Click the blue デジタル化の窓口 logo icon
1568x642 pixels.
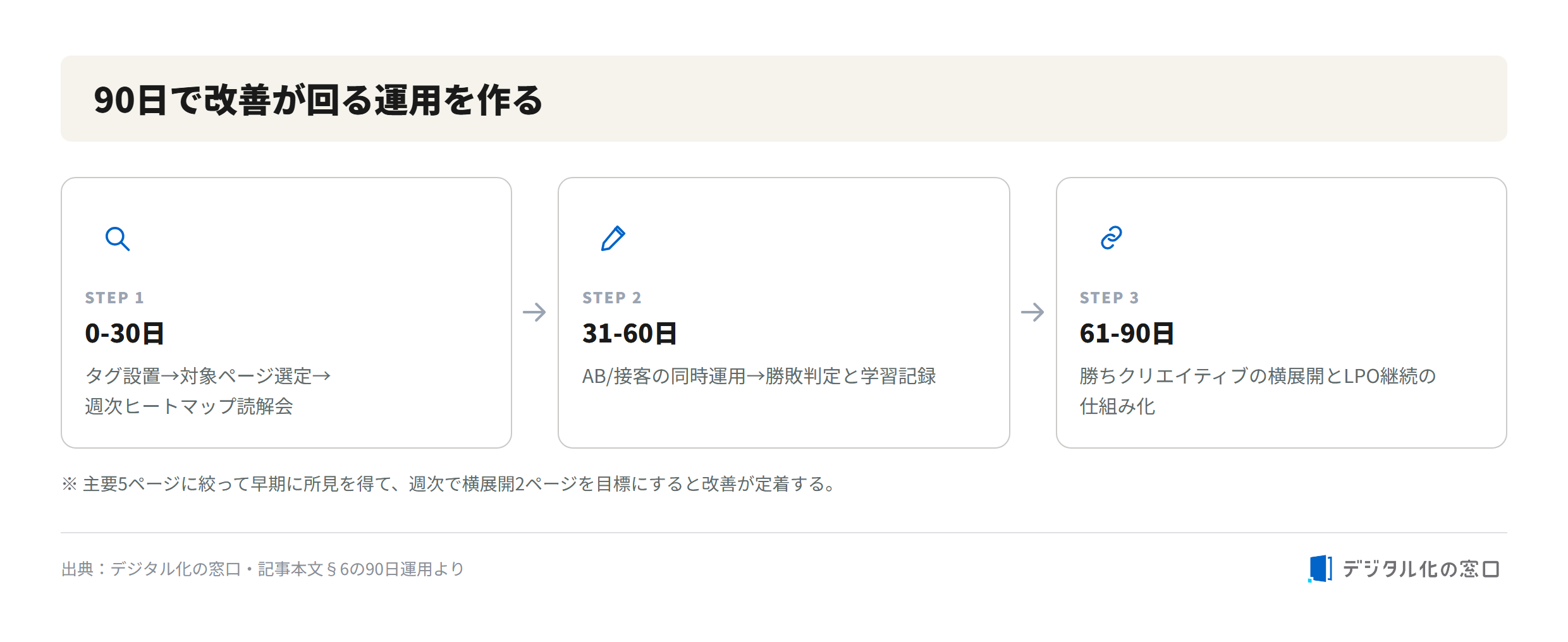click(x=1320, y=569)
